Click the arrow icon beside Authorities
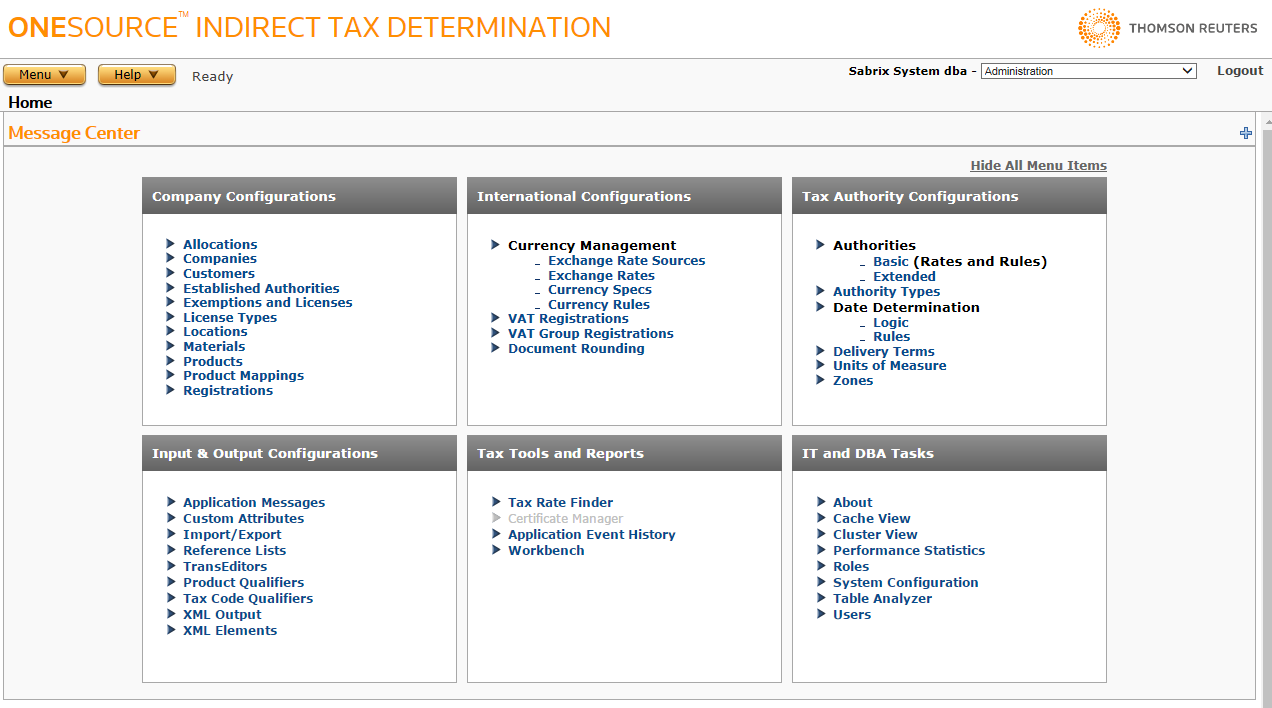 (821, 245)
